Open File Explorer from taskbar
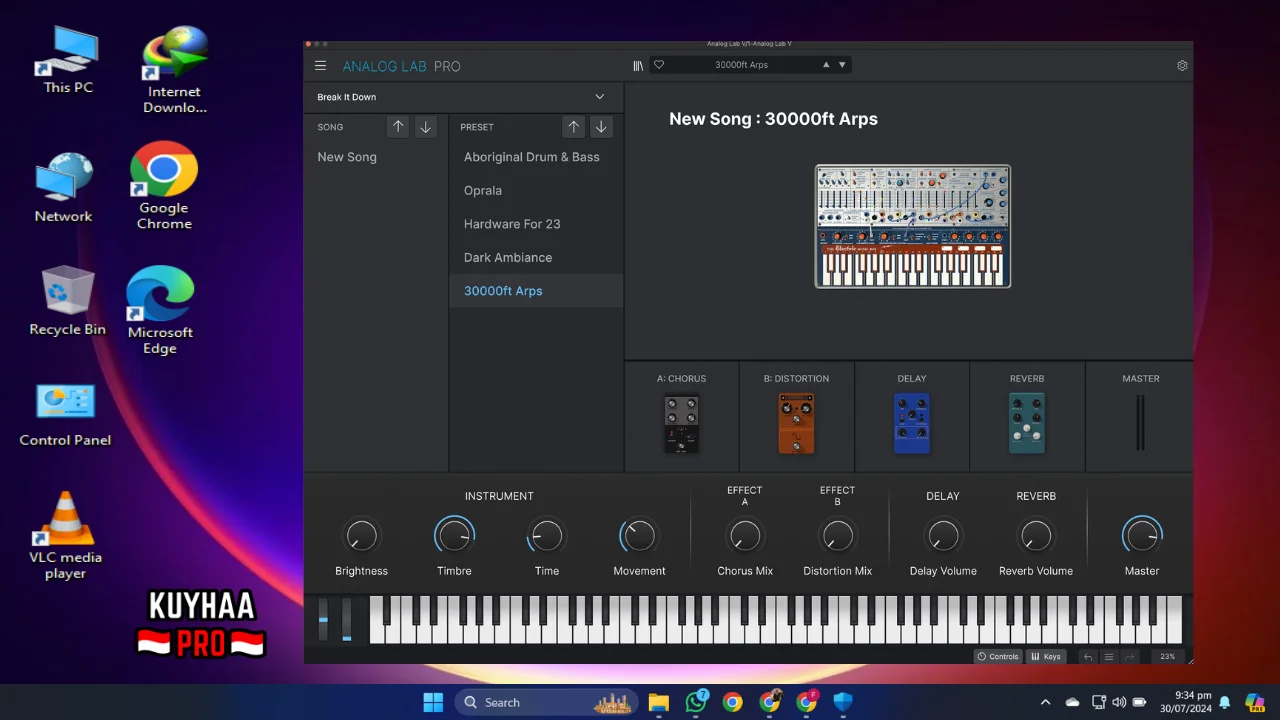This screenshot has height=720, width=1280. click(x=658, y=702)
